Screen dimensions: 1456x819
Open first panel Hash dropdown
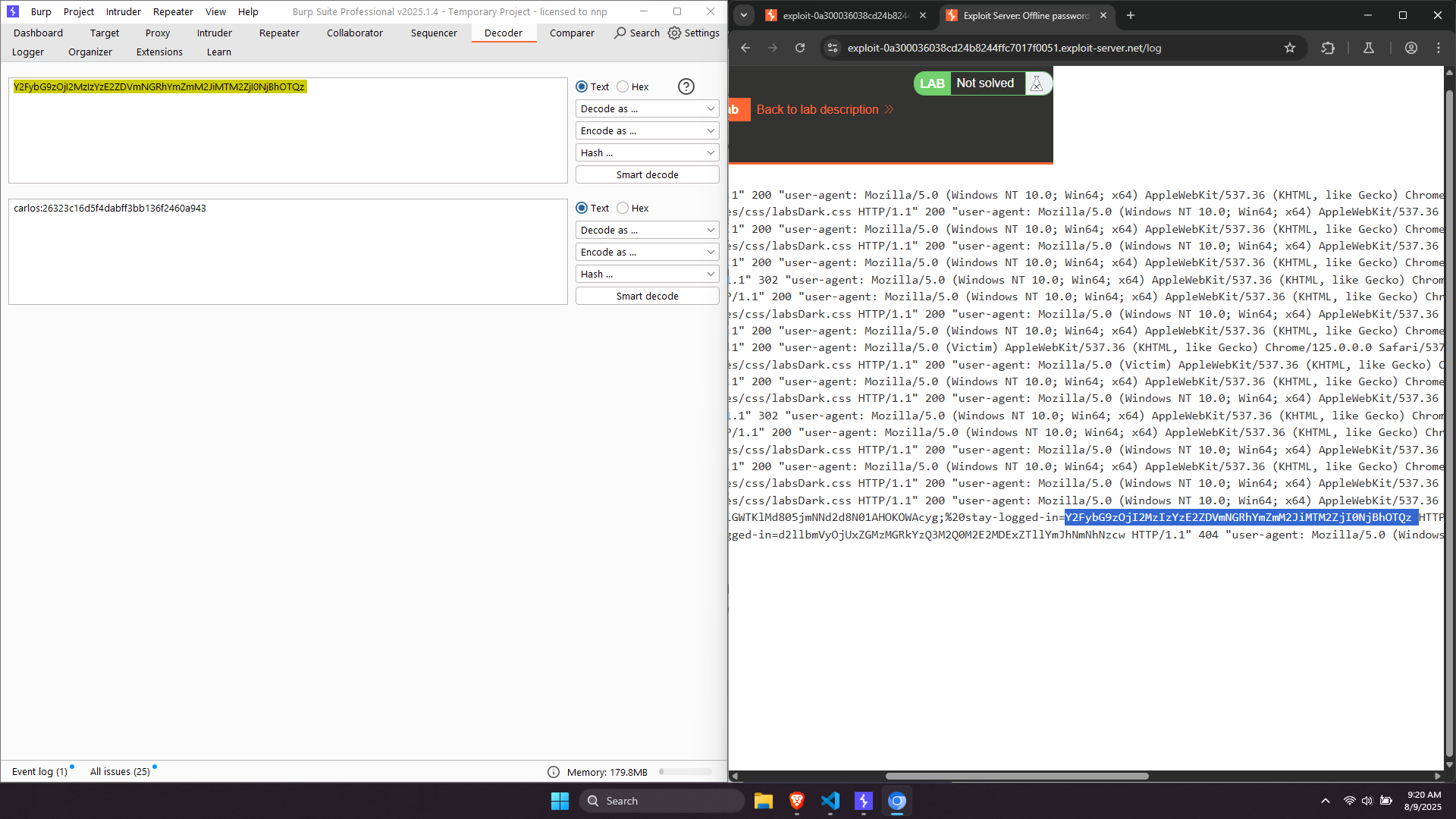[647, 152]
